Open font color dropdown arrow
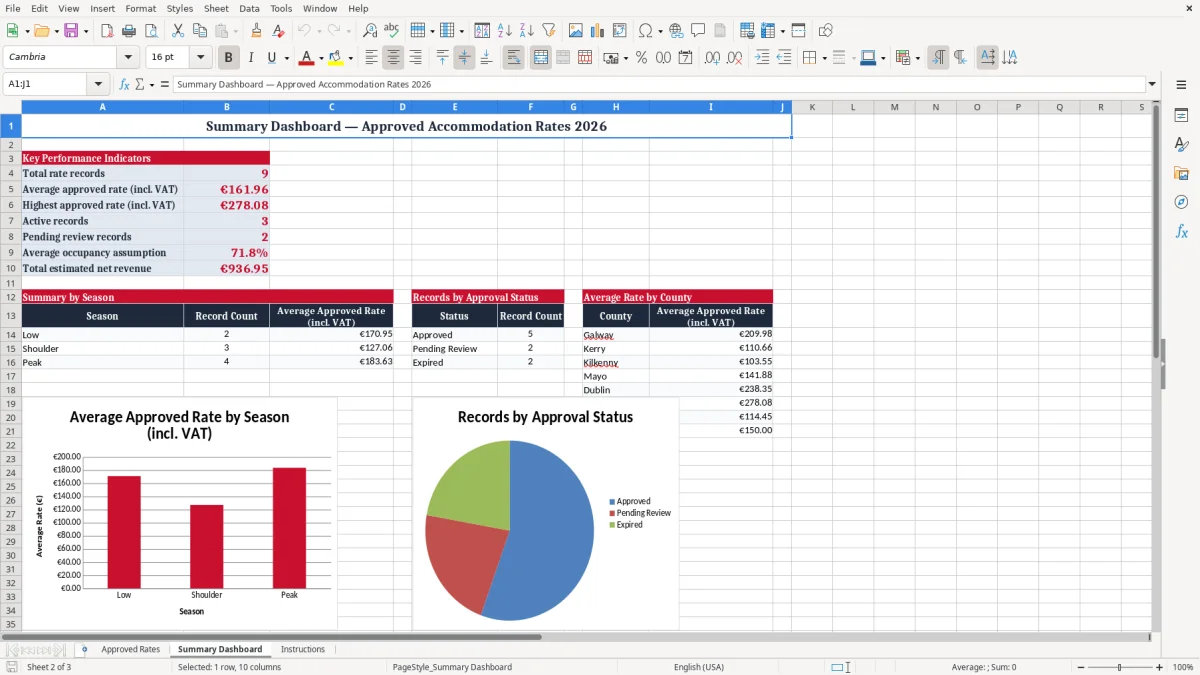Viewport: 1200px width, 675px height. point(321,58)
